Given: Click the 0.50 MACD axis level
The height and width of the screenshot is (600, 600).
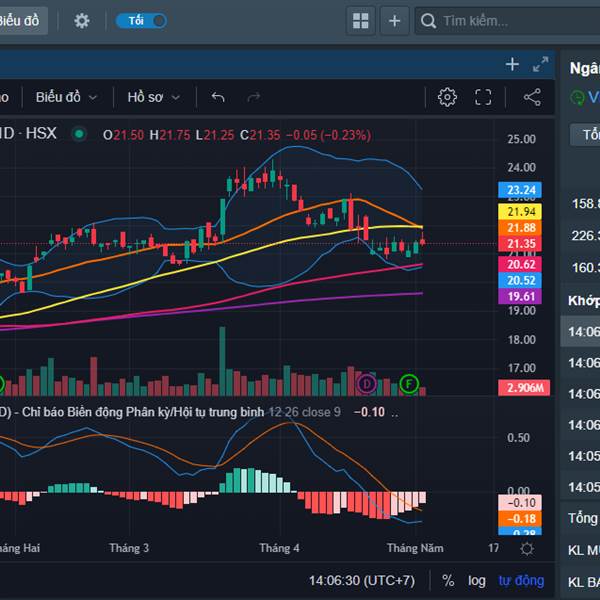Looking at the screenshot, I should coord(518,438).
